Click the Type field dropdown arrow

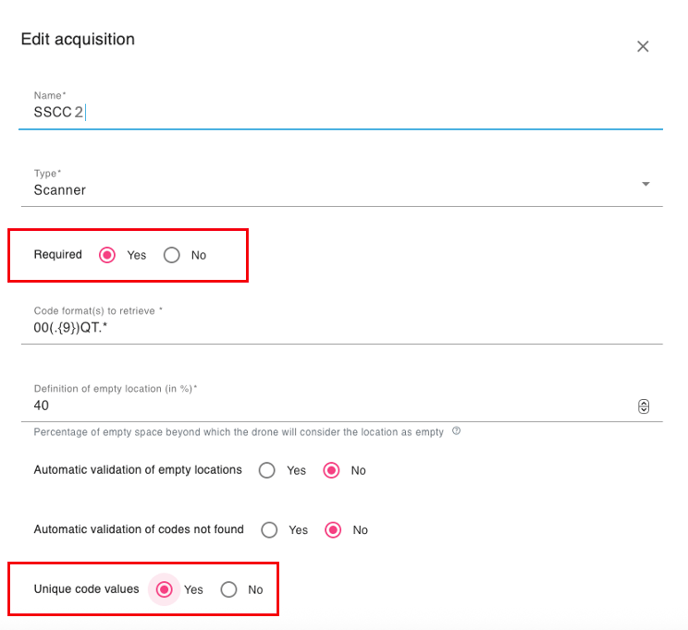point(645,184)
